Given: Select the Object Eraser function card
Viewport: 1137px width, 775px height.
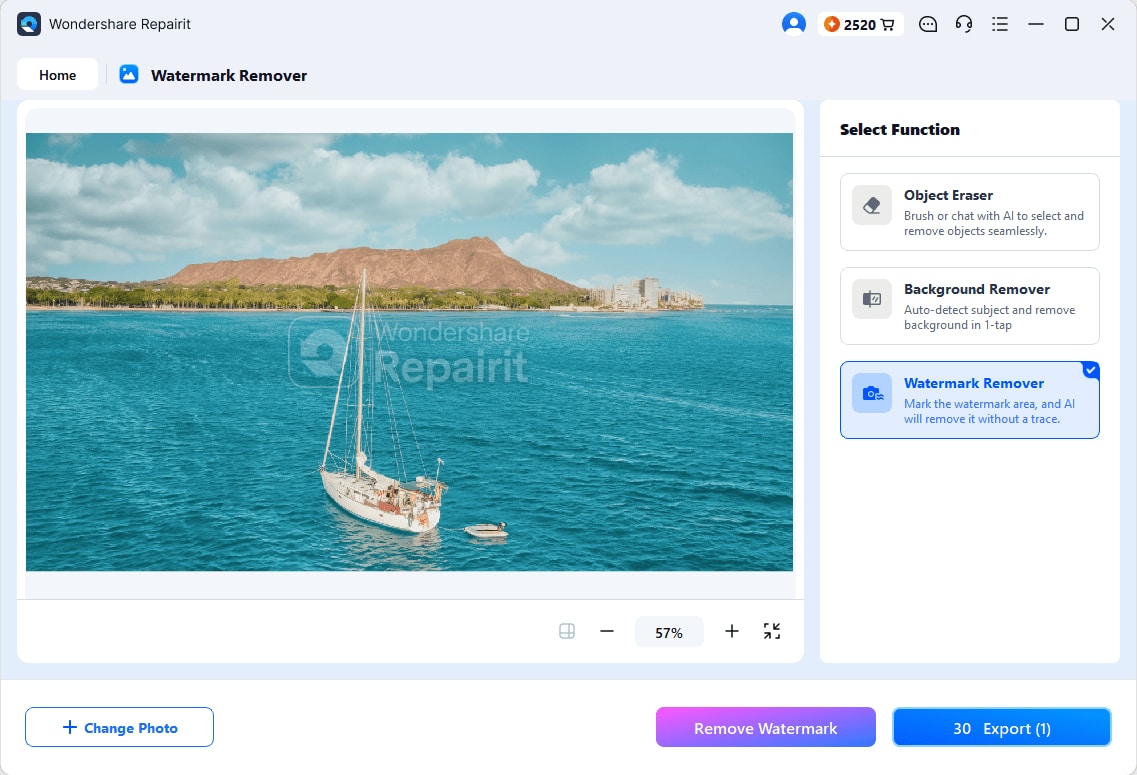Looking at the screenshot, I should point(969,212).
